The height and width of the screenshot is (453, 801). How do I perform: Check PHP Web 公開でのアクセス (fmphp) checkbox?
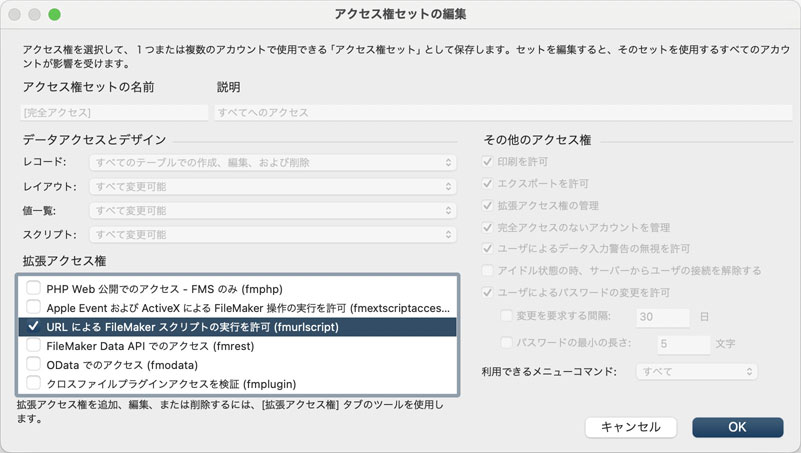pos(33,288)
